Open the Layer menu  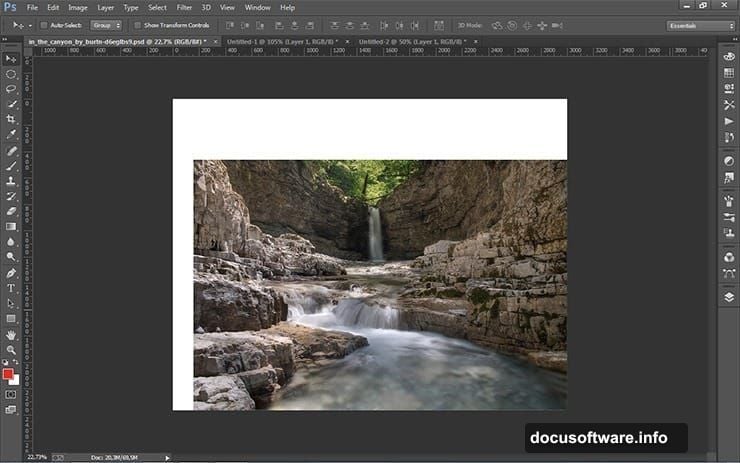coord(105,7)
